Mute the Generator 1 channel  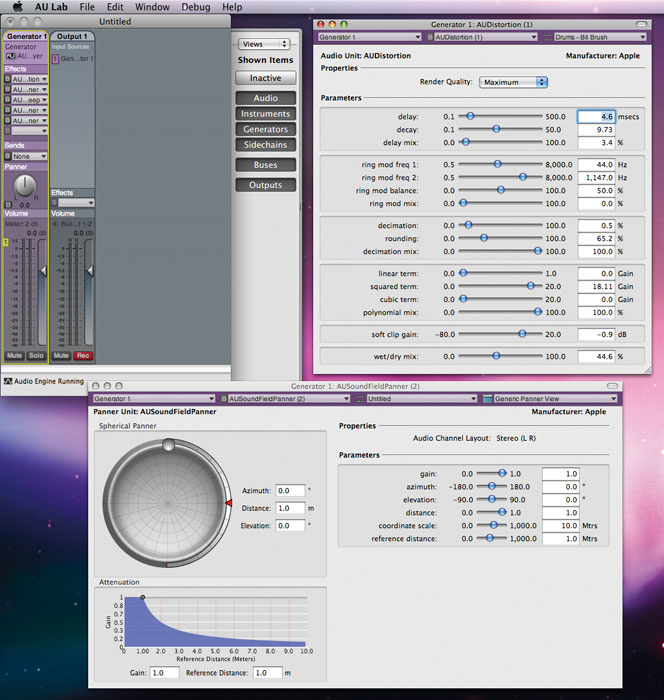click(x=14, y=356)
